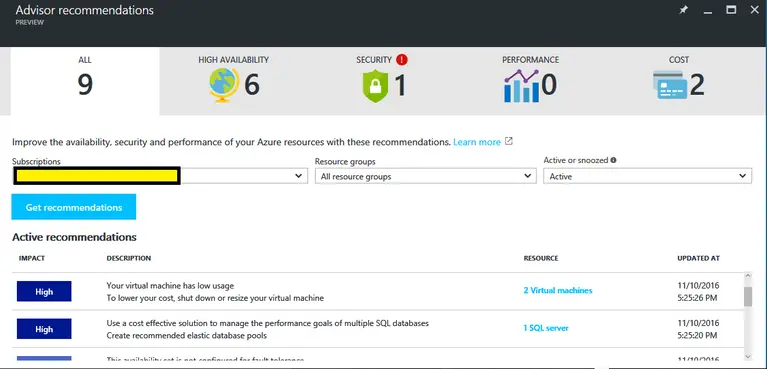Click High impact badge for SQL databases row

point(44,329)
